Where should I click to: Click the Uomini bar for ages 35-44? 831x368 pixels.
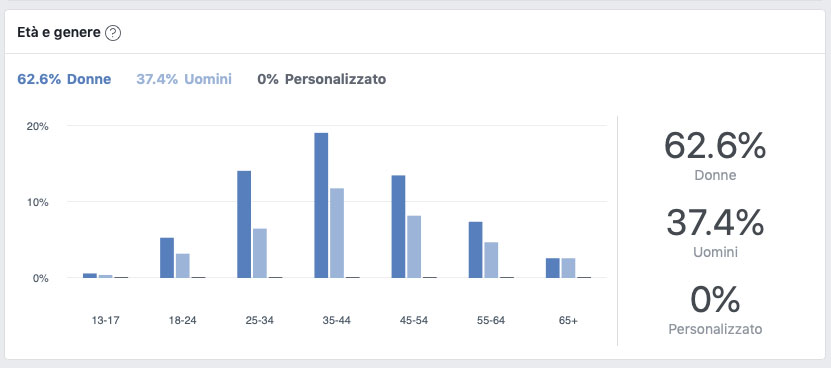tap(337, 233)
